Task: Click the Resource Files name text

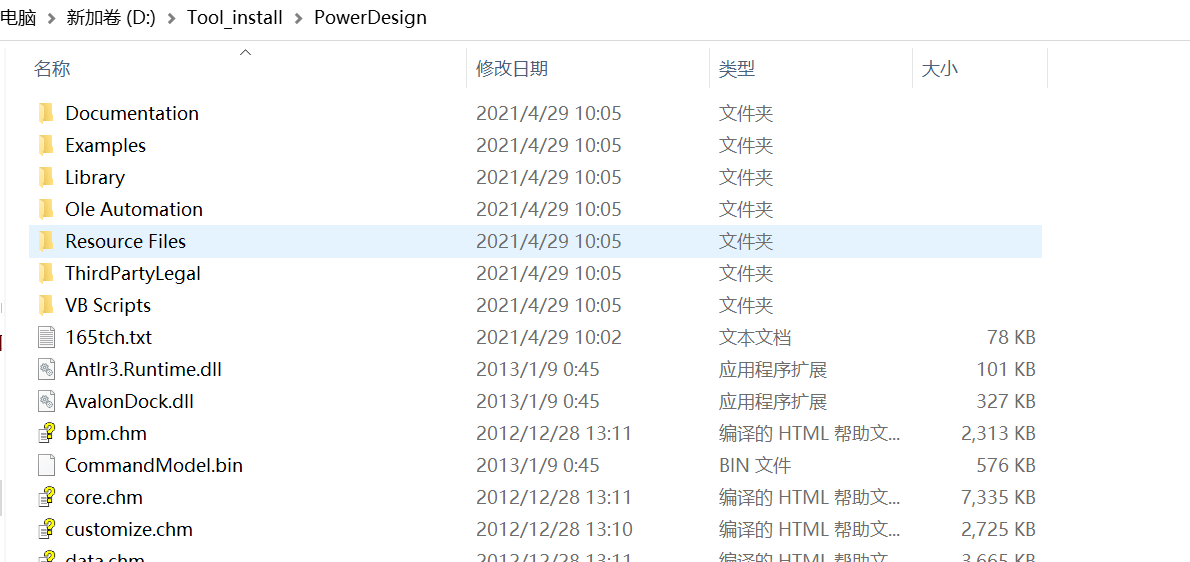Action: point(126,241)
